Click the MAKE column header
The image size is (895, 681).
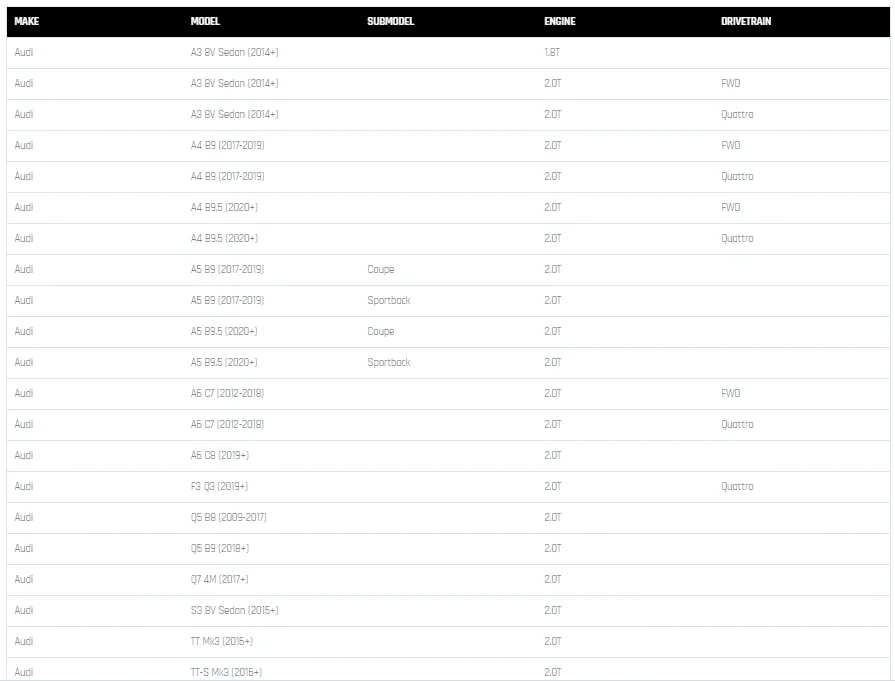click(x=26, y=21)
